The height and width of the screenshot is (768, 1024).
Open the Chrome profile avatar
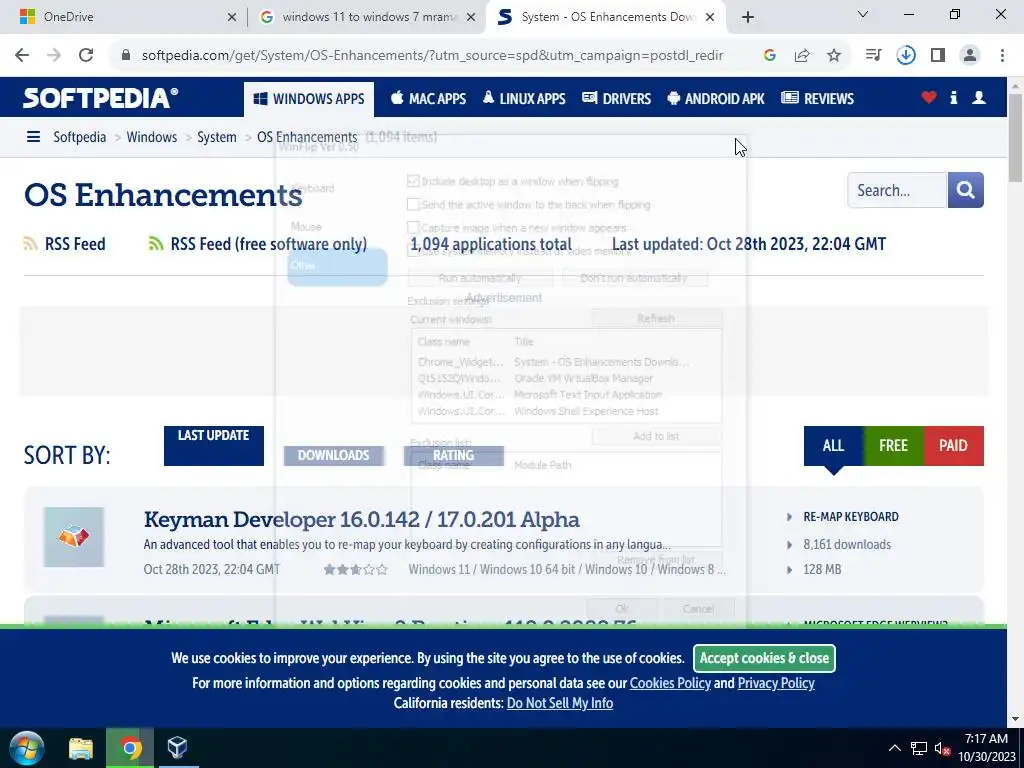pos(970,56)
